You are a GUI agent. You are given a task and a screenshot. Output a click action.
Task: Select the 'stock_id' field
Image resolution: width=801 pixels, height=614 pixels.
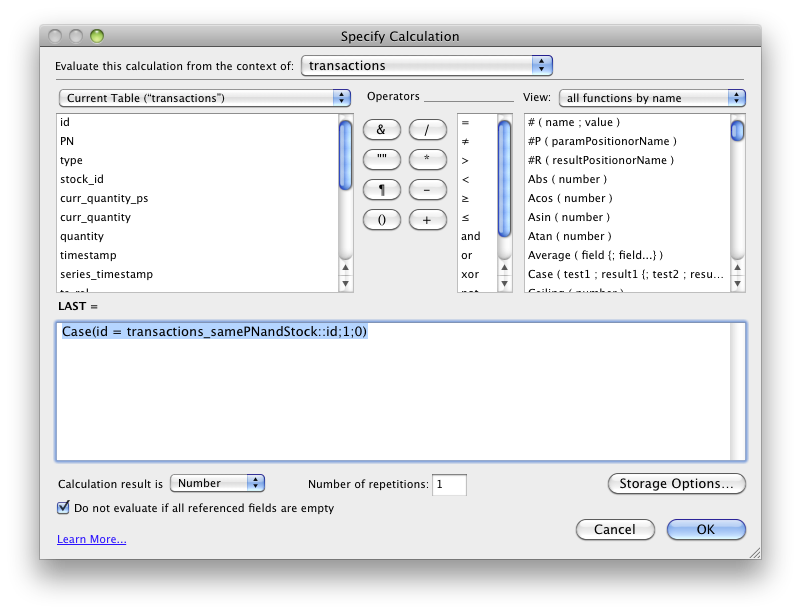(197, 179)
